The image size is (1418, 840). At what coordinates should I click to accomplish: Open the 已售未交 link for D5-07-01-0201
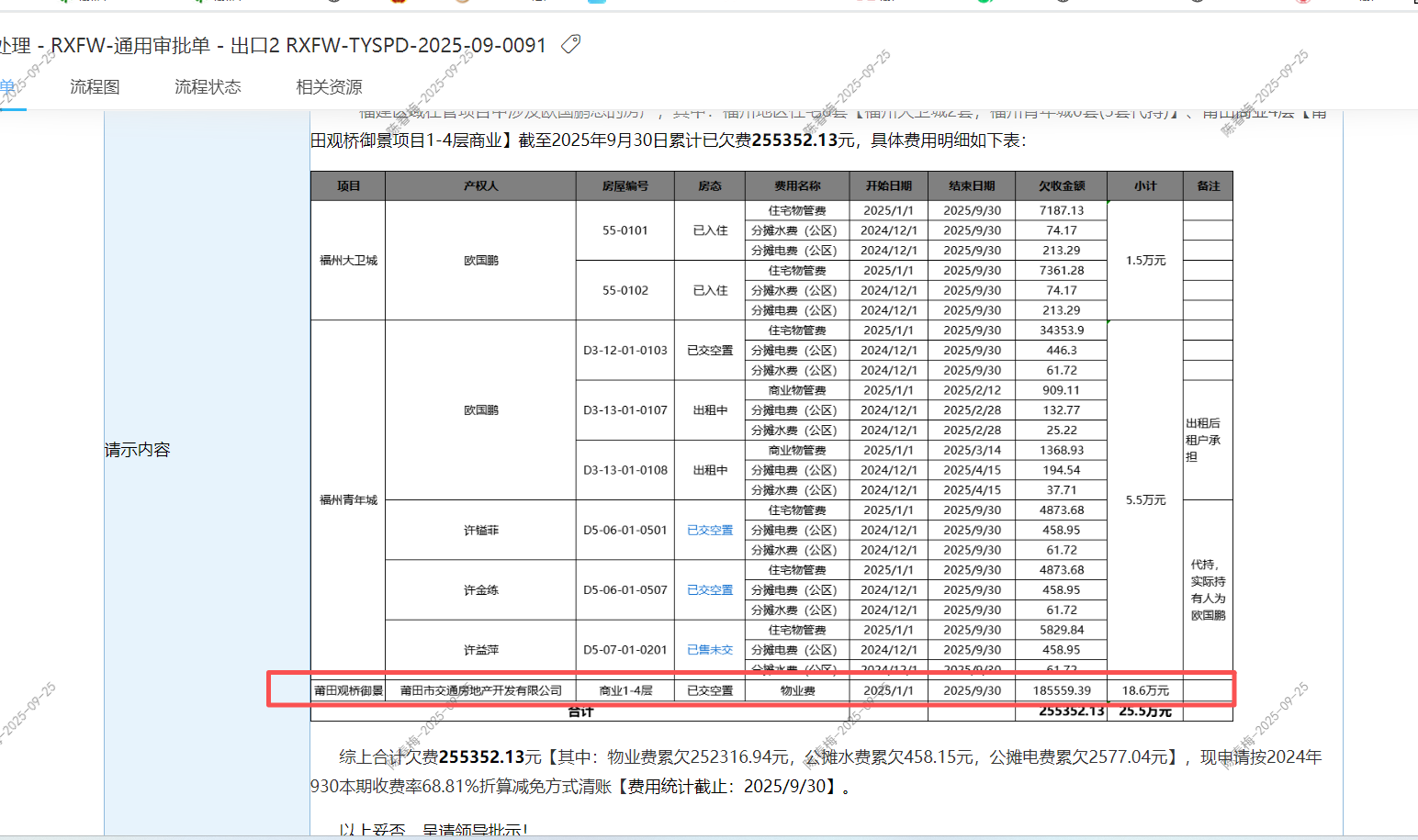coord(710,650)
